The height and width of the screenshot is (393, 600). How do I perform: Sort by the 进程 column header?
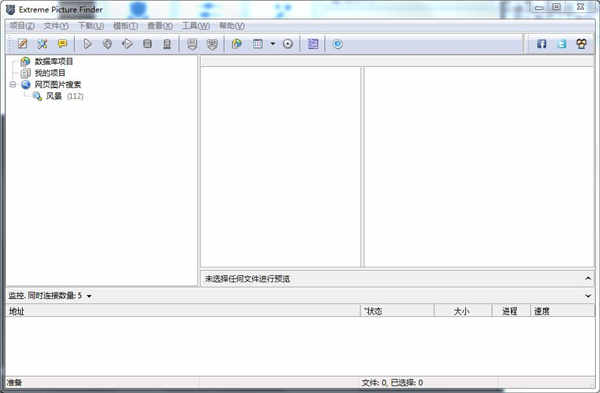pos(511,311)
